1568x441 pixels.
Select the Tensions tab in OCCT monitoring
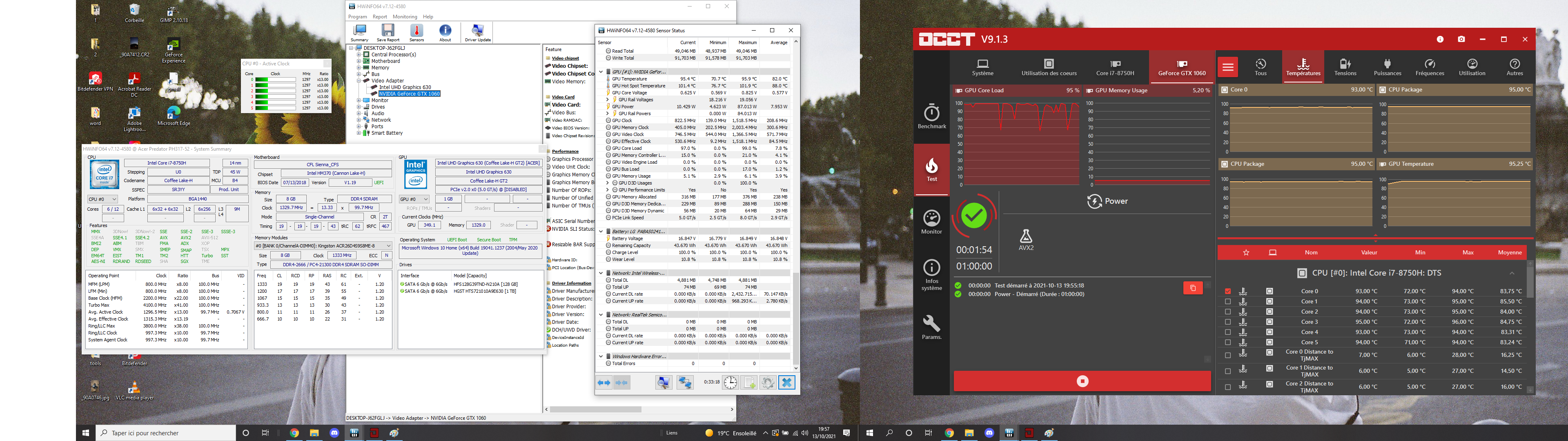1345,68
